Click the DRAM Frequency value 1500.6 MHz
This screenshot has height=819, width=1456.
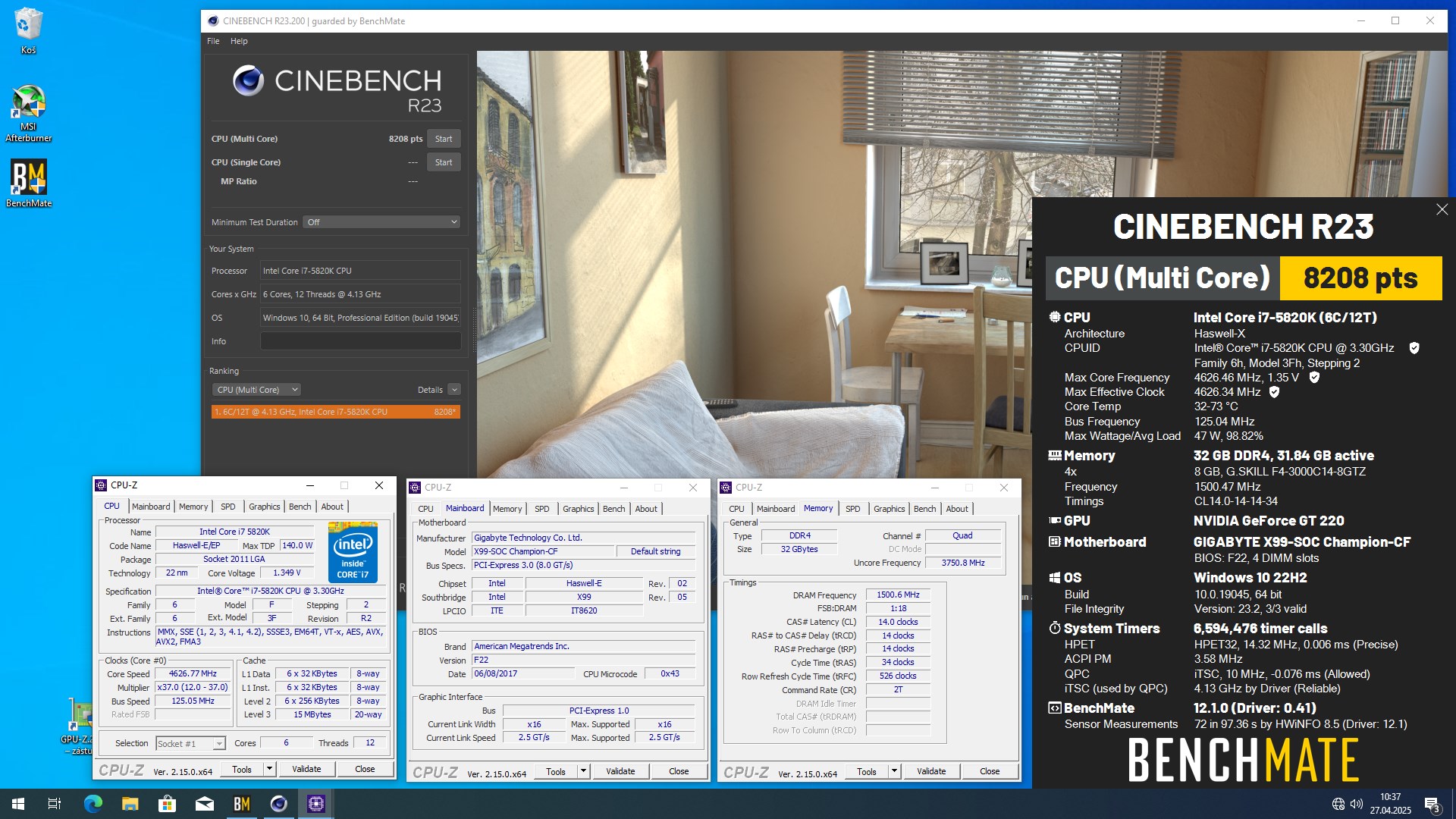(898, 595)
